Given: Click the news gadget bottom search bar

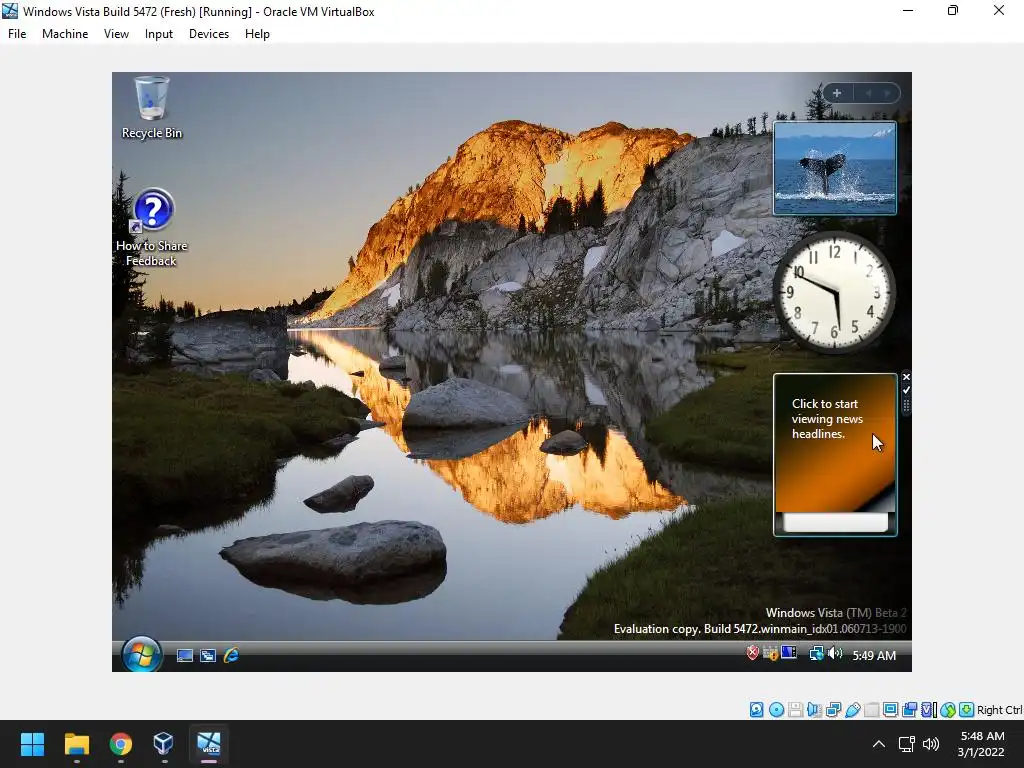Looking at the screenshot, I should click(835, 521).
